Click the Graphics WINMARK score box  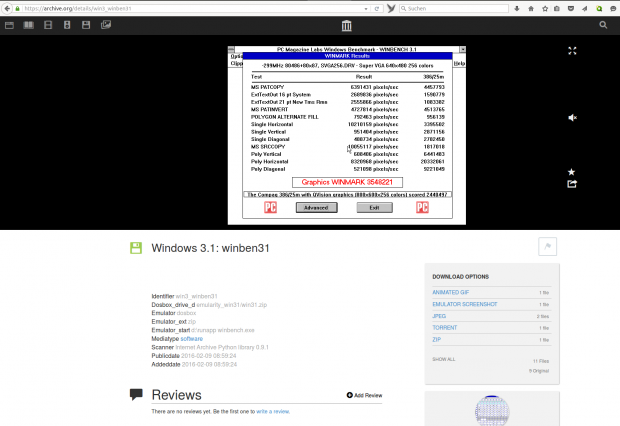point(347,182)
